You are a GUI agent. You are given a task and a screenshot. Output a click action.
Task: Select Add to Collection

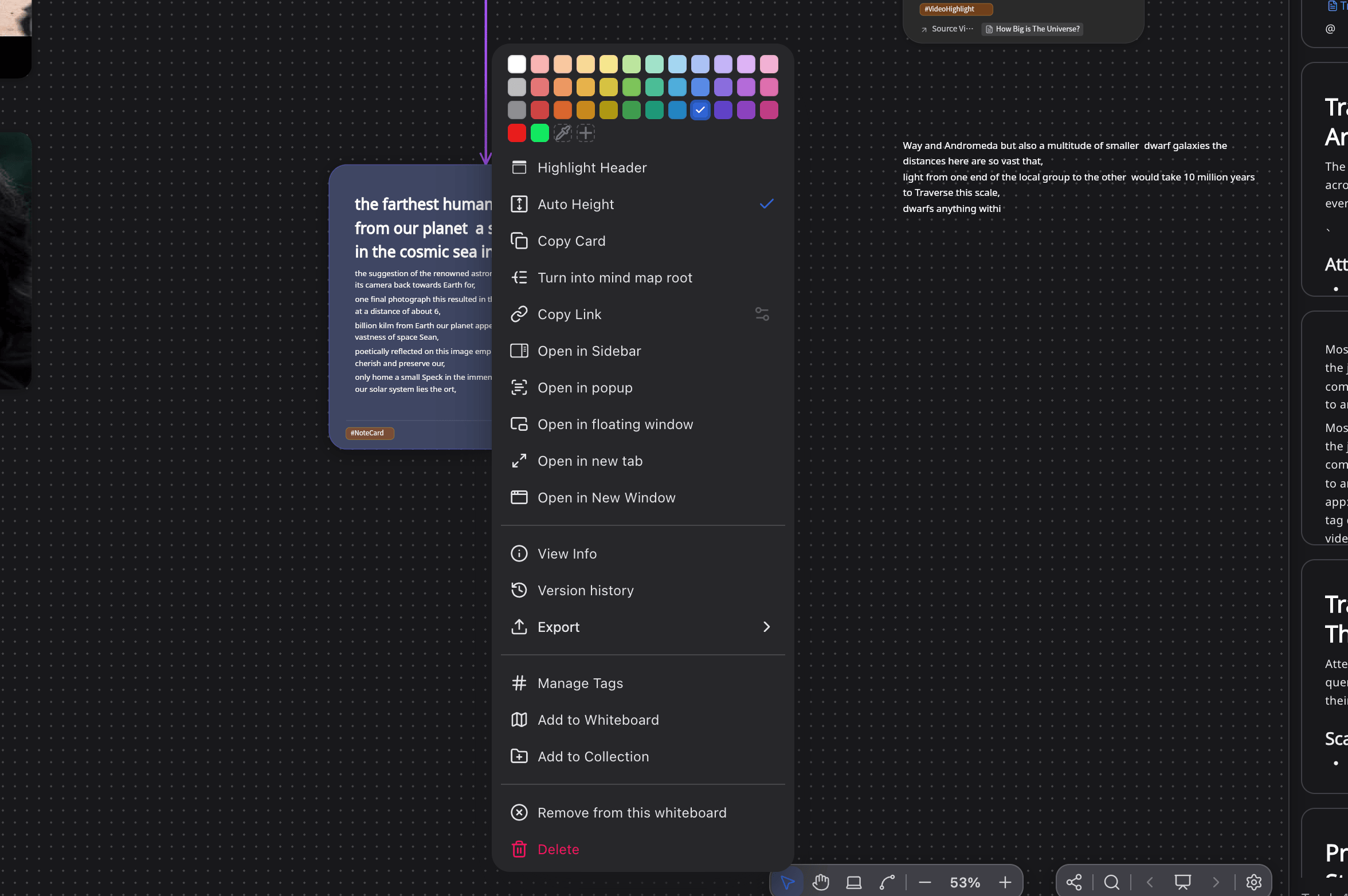(643, 756)
